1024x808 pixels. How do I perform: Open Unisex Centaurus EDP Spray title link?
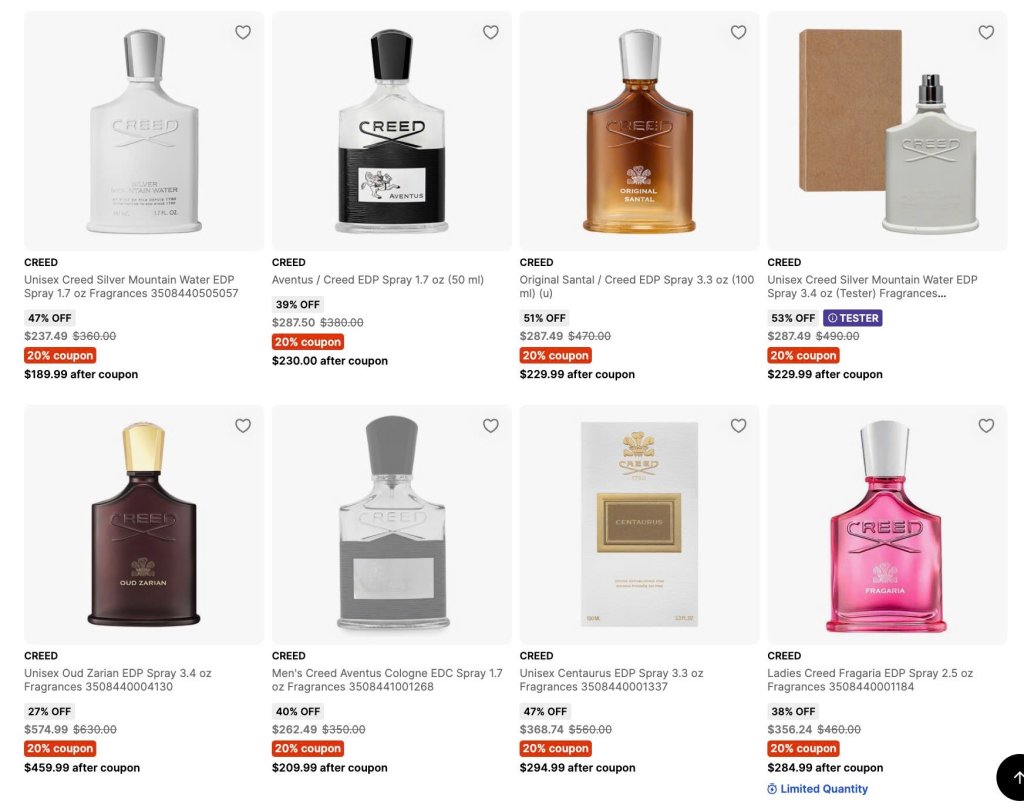611,679
